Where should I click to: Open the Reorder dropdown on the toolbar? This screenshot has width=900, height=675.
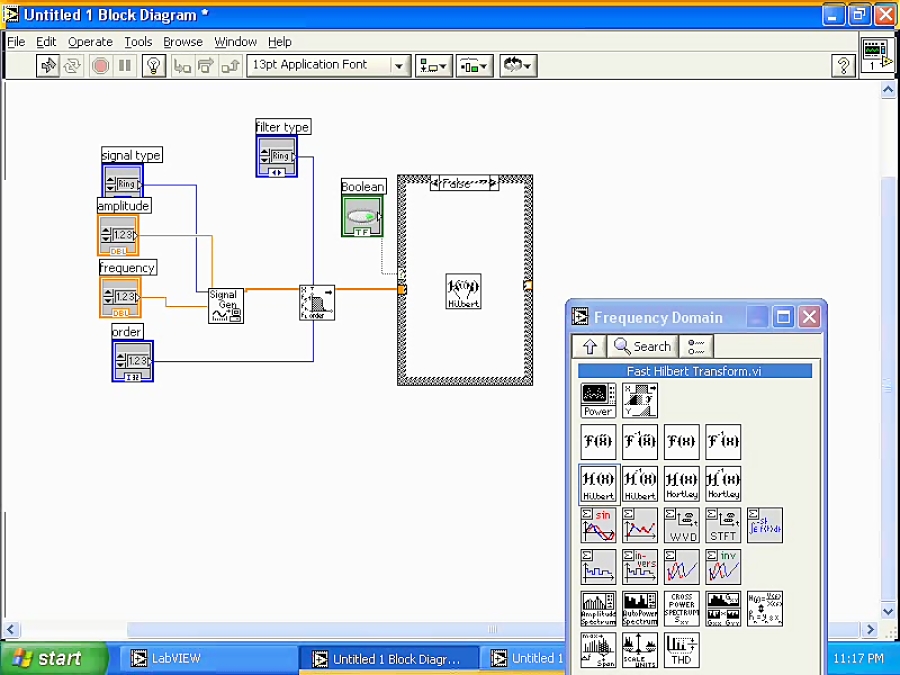(x=518, y=65)
